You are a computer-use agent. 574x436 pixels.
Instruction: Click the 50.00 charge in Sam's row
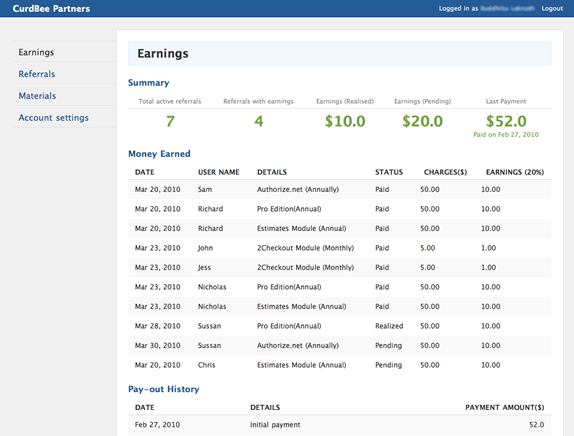click(430, 189)
